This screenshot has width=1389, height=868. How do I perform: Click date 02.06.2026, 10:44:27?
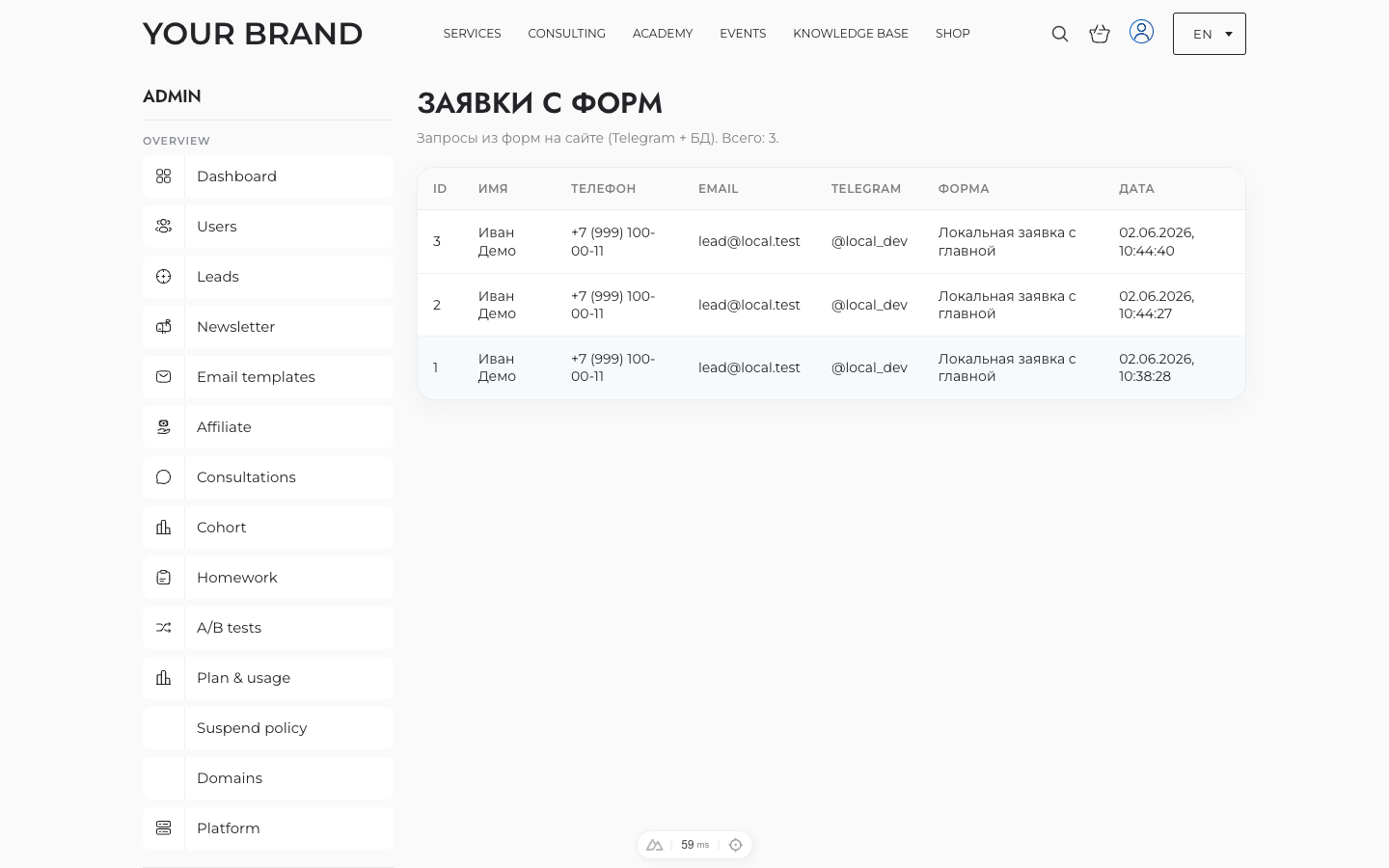[x=1157, y=305]
